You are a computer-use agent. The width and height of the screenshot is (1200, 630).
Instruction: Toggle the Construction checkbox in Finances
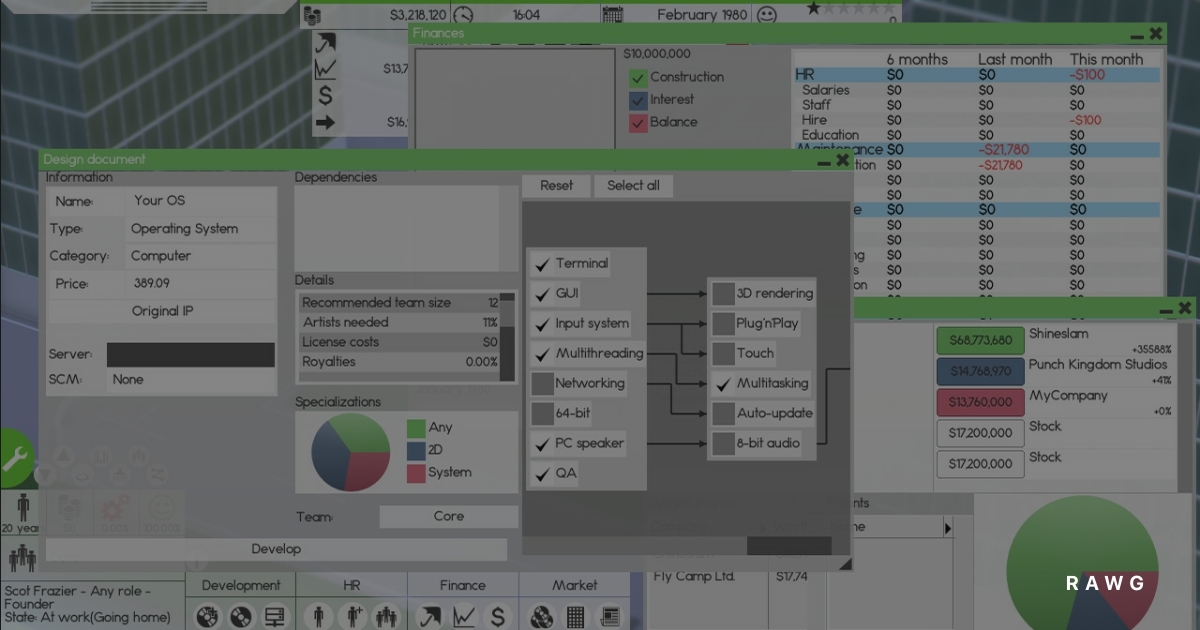click(638, 77)
